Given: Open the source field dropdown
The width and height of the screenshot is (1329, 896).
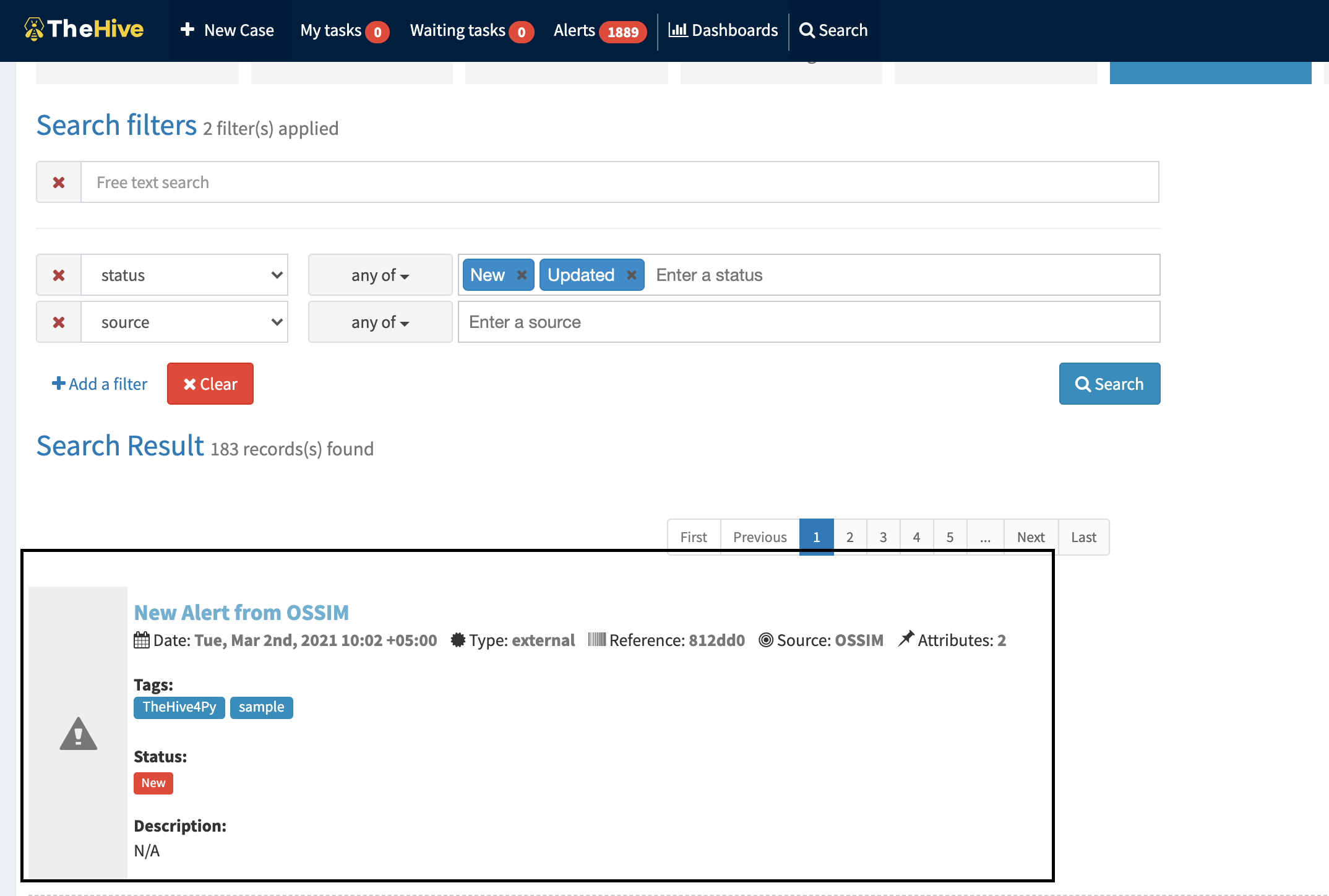Looking at the screenshot, I should coord(184,322).
